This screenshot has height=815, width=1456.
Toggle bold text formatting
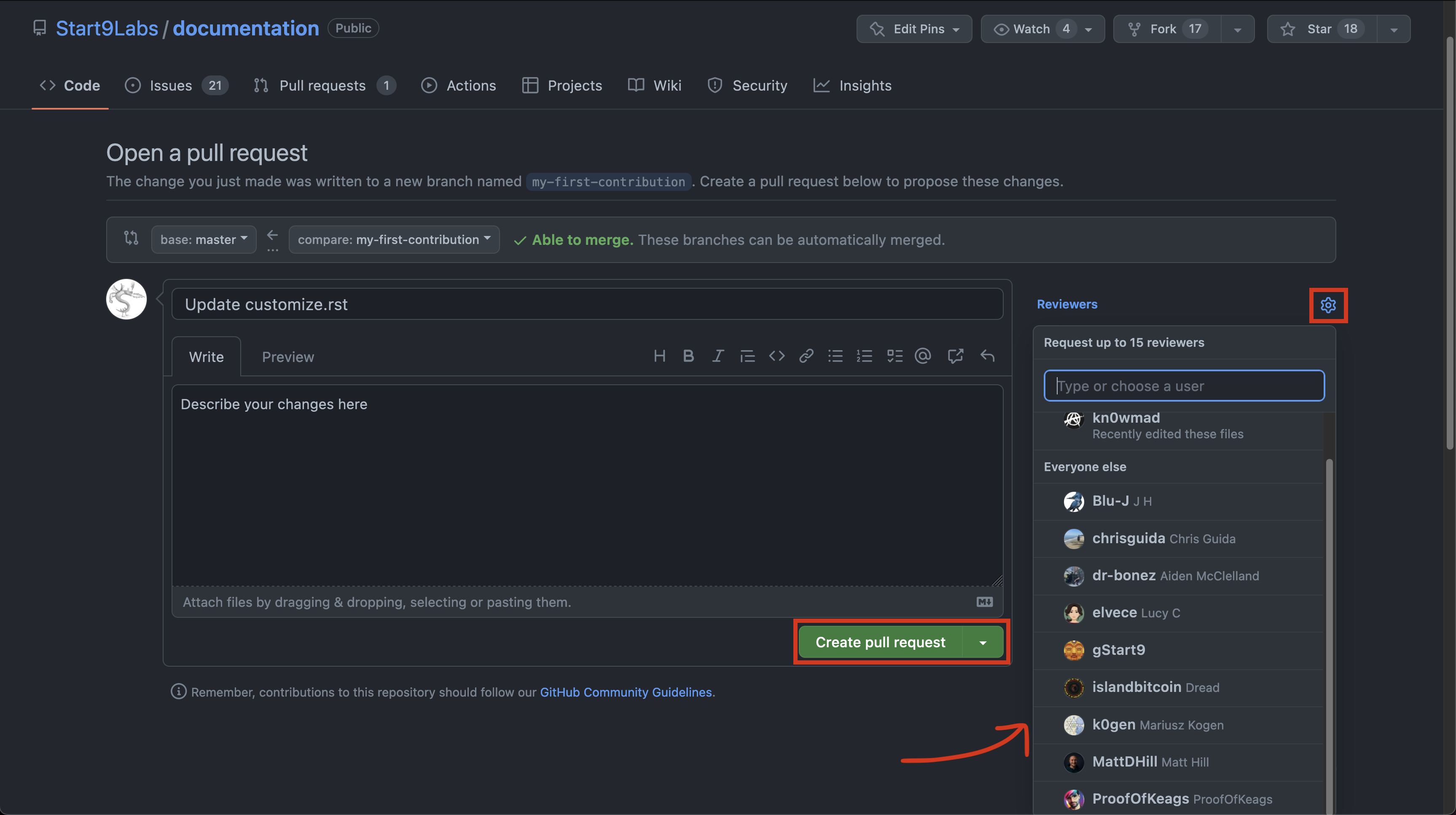click(x=688, y=356)
